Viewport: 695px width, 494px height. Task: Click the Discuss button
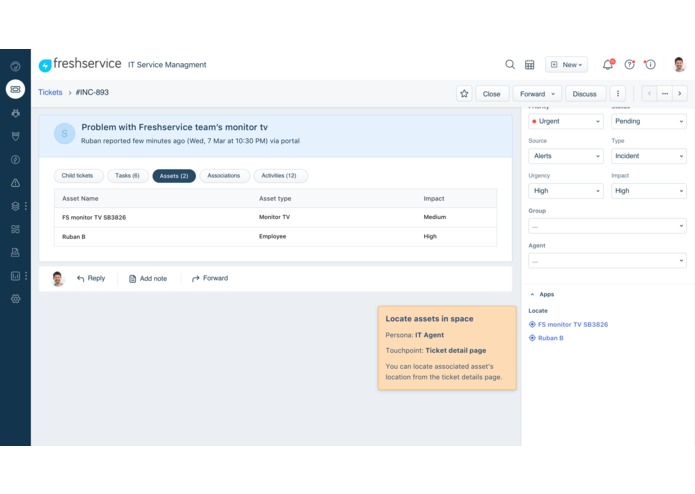coord(585,94)
